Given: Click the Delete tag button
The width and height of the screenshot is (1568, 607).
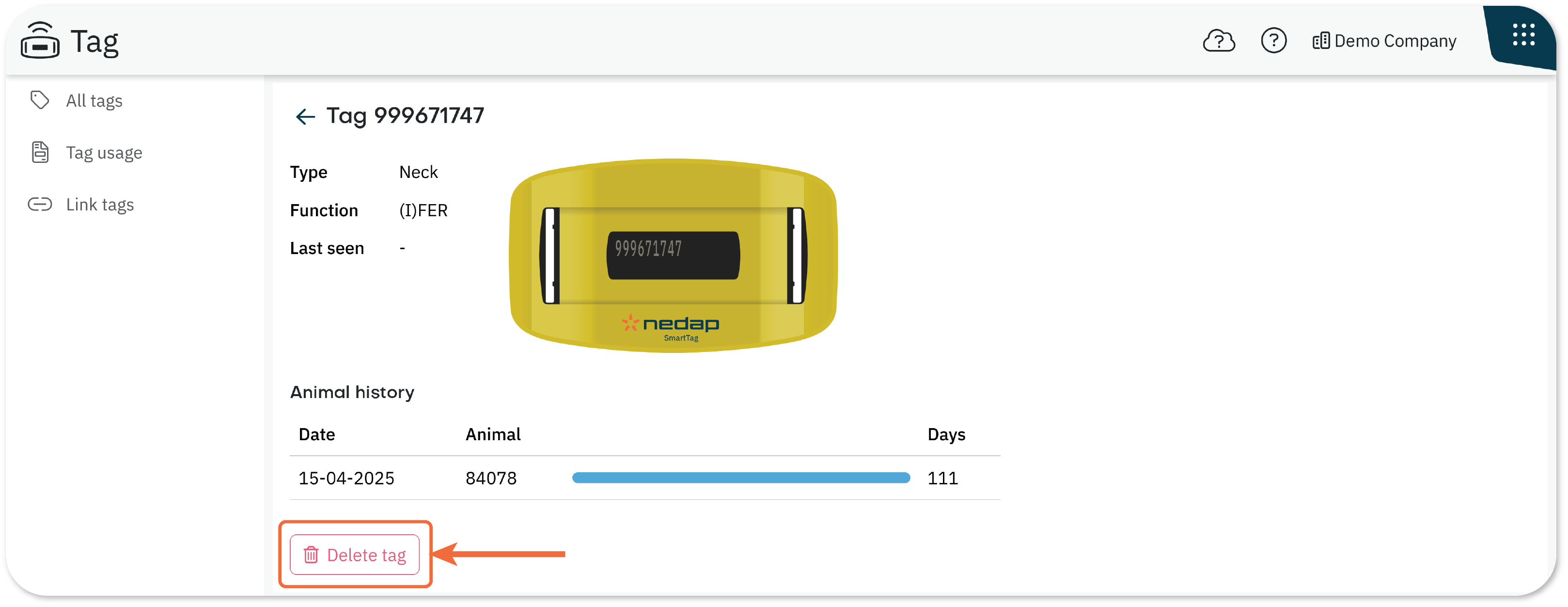Looking at the screenshot, I should click(355, 555).
